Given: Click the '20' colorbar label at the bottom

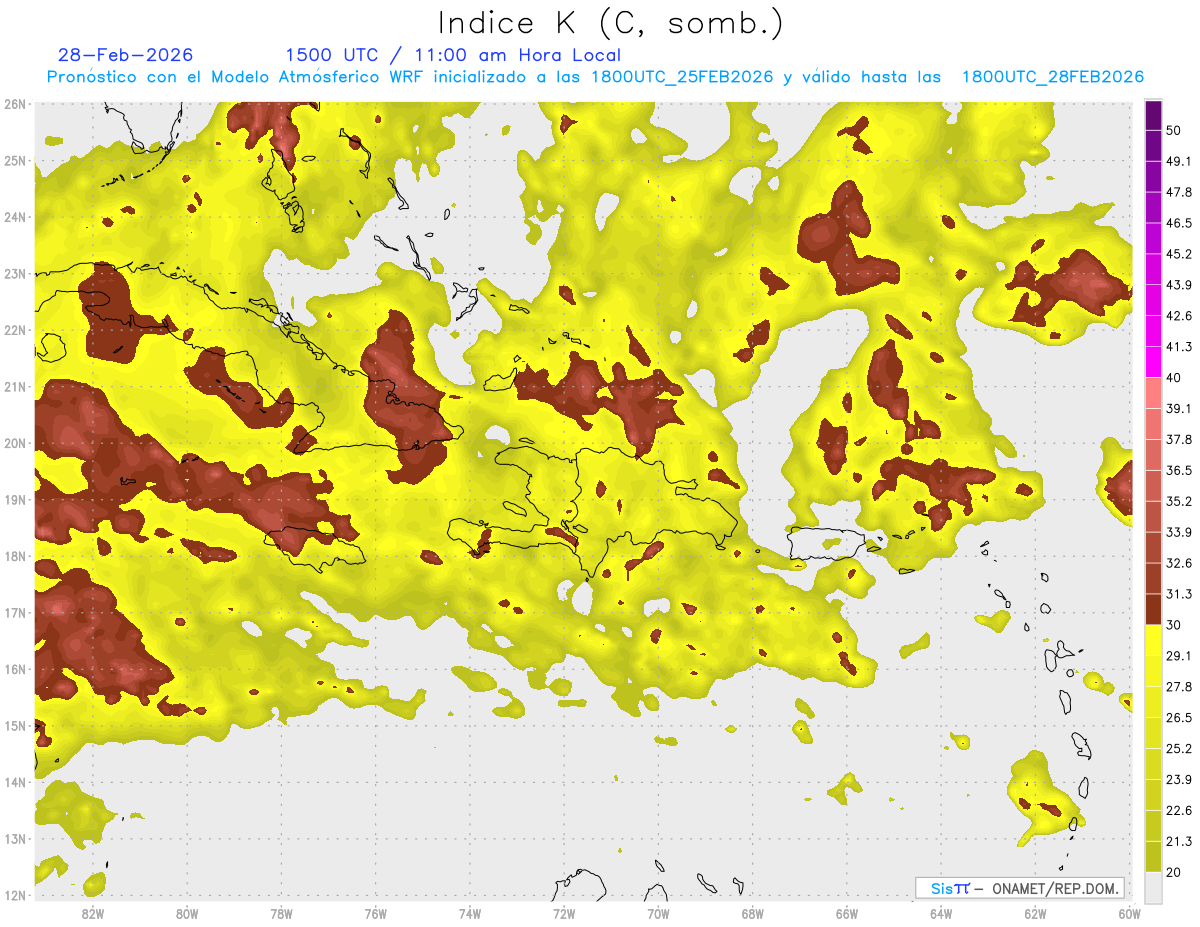Looking at the screenshot, I should 1174,873.
